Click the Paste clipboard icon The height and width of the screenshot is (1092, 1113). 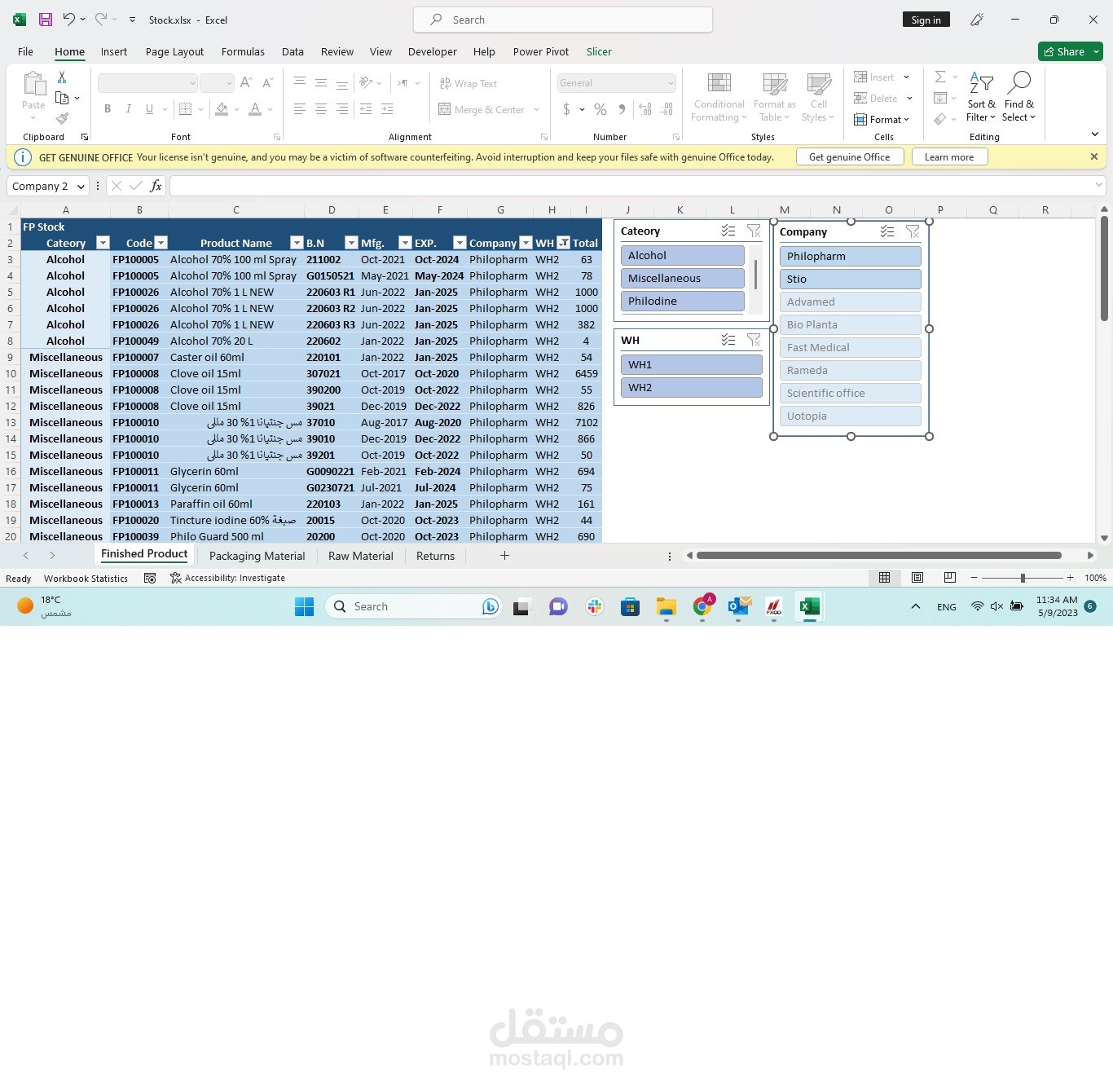pos(33,84)
